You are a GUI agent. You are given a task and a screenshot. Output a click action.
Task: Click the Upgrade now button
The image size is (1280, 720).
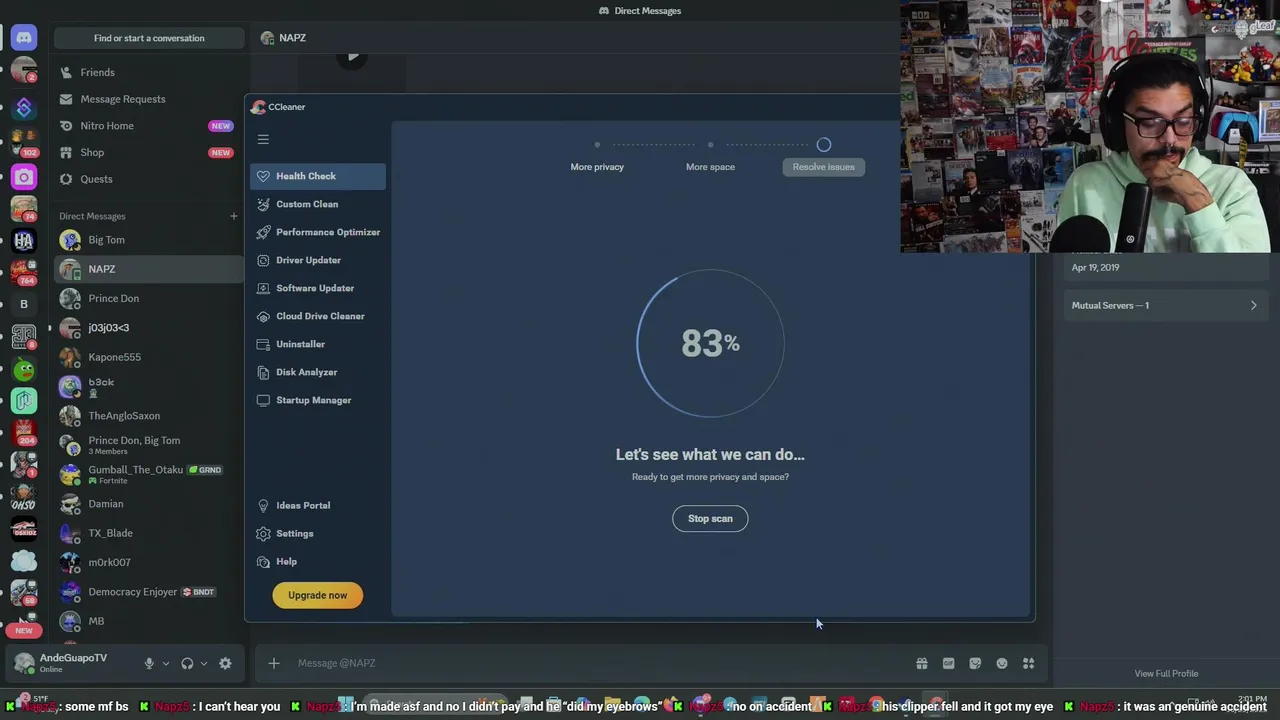pyautogui.click(x=317, y=595)
